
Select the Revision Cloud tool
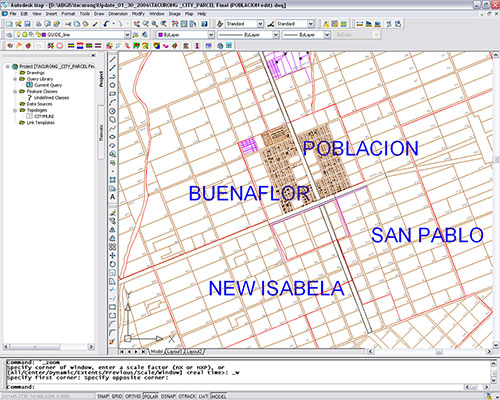point(113,120)
